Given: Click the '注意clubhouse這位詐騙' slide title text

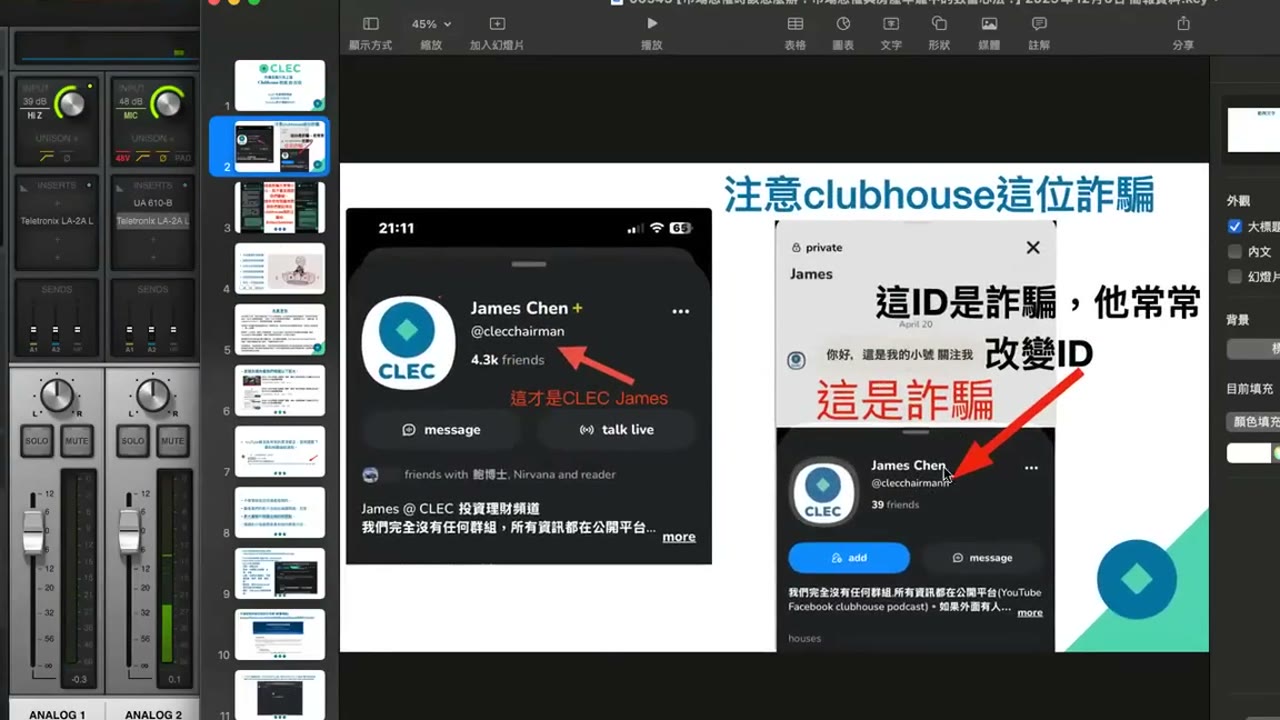Looking at the screenshot, I should [x=939, y=194].
